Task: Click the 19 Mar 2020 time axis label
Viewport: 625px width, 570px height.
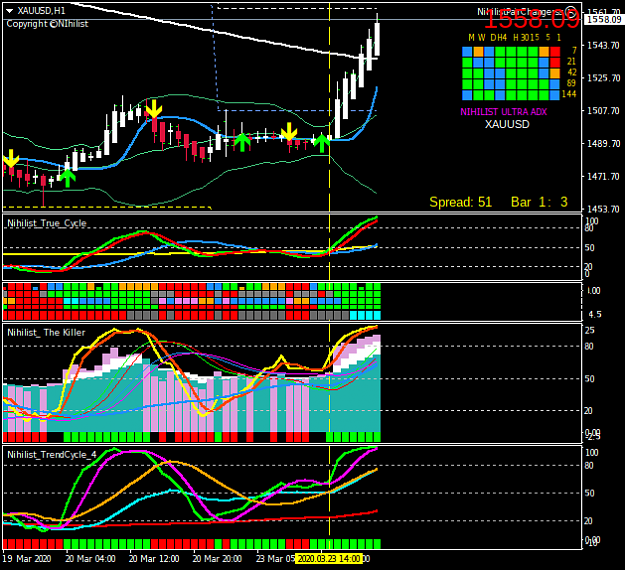Action: point(27,559)
